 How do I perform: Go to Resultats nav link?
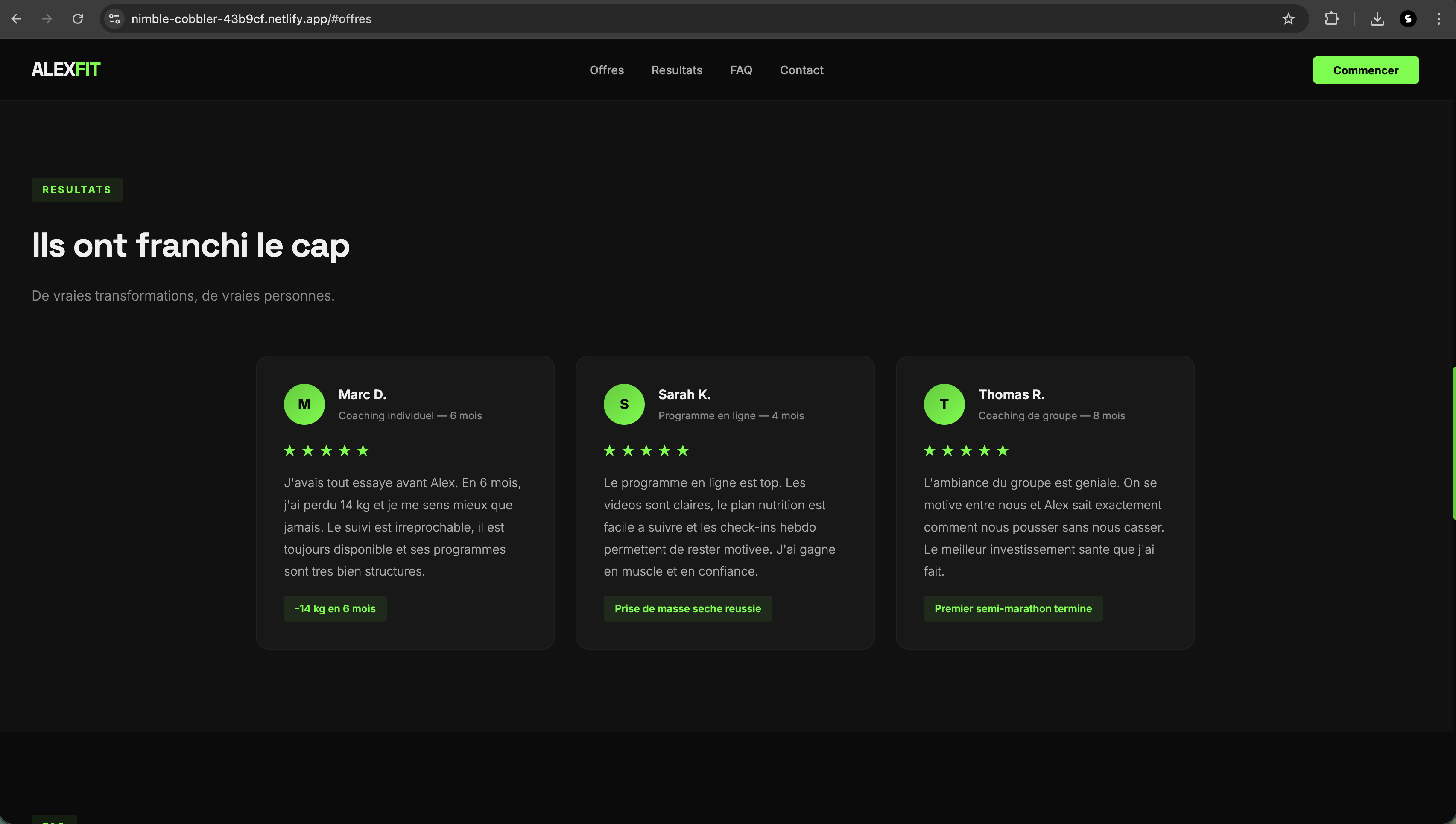[x=677, y=70]
